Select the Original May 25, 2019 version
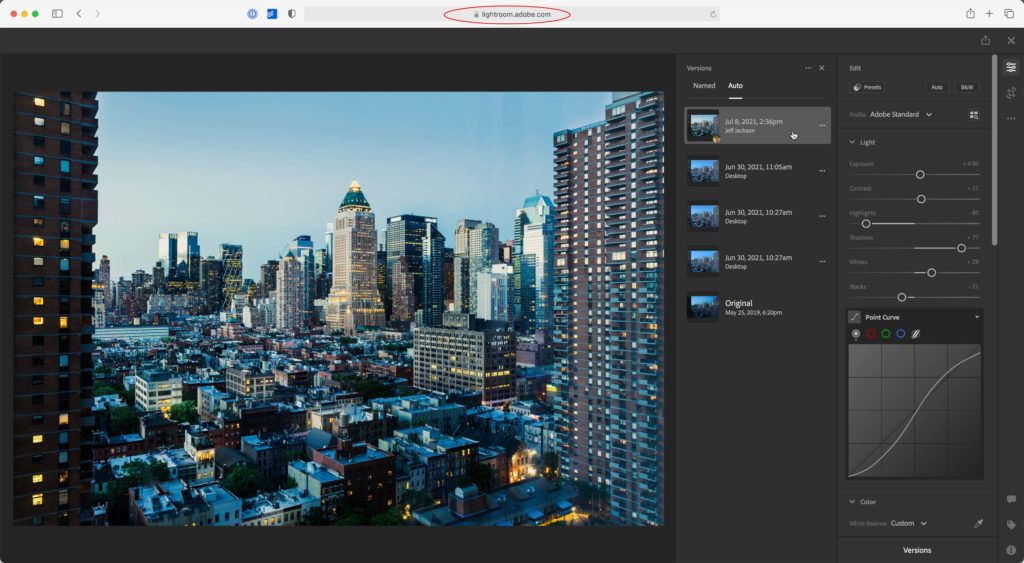Image resolution: width=1024 pixels, height=563 pixels. pos(758,307)
